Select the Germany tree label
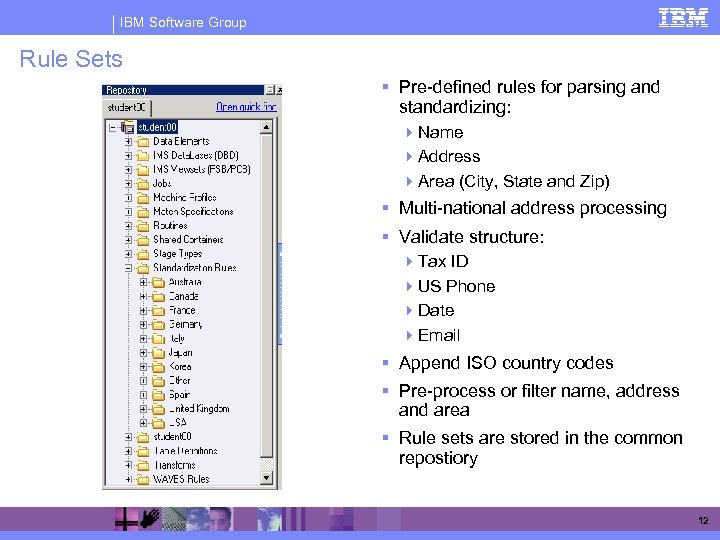The image size is (720, 540). pos(186,325)
